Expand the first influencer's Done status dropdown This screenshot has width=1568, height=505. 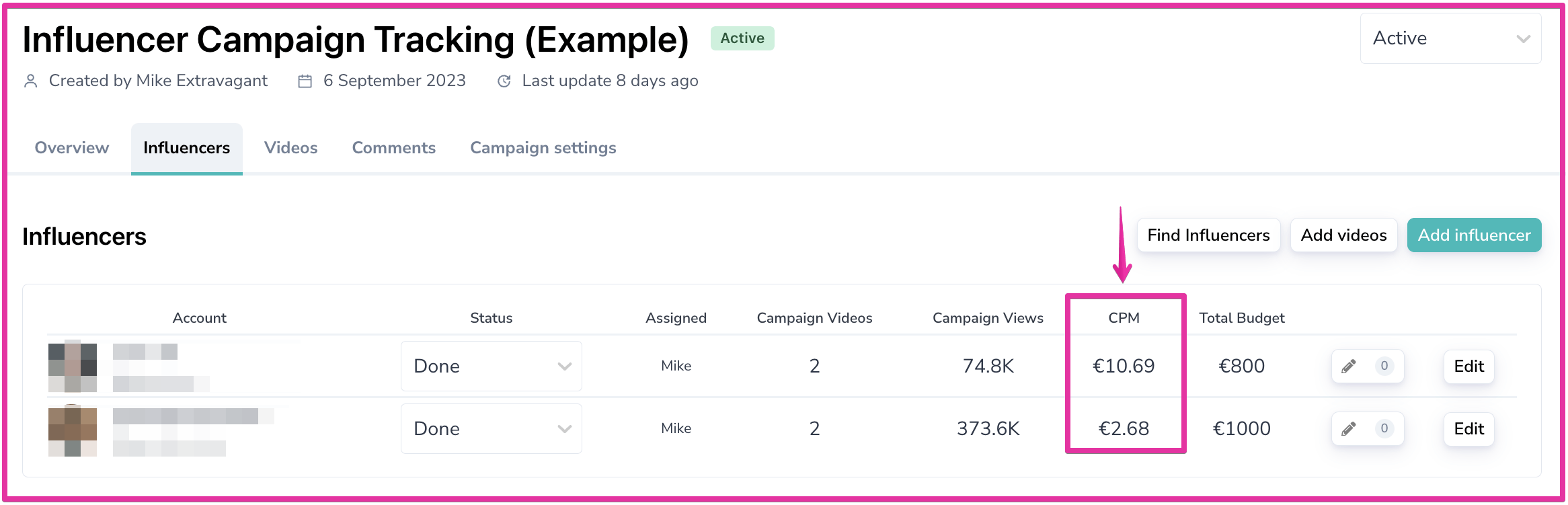(x=492, y=366)
